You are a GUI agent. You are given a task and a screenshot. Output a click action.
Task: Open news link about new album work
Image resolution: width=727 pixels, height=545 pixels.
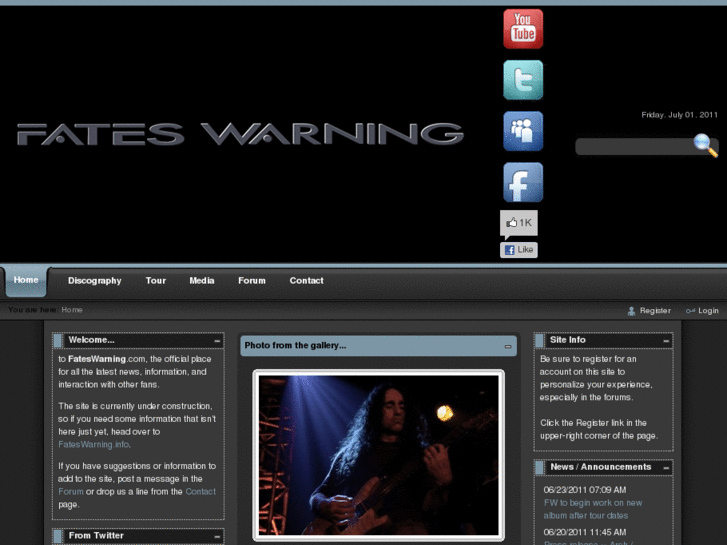coord(593,509)
